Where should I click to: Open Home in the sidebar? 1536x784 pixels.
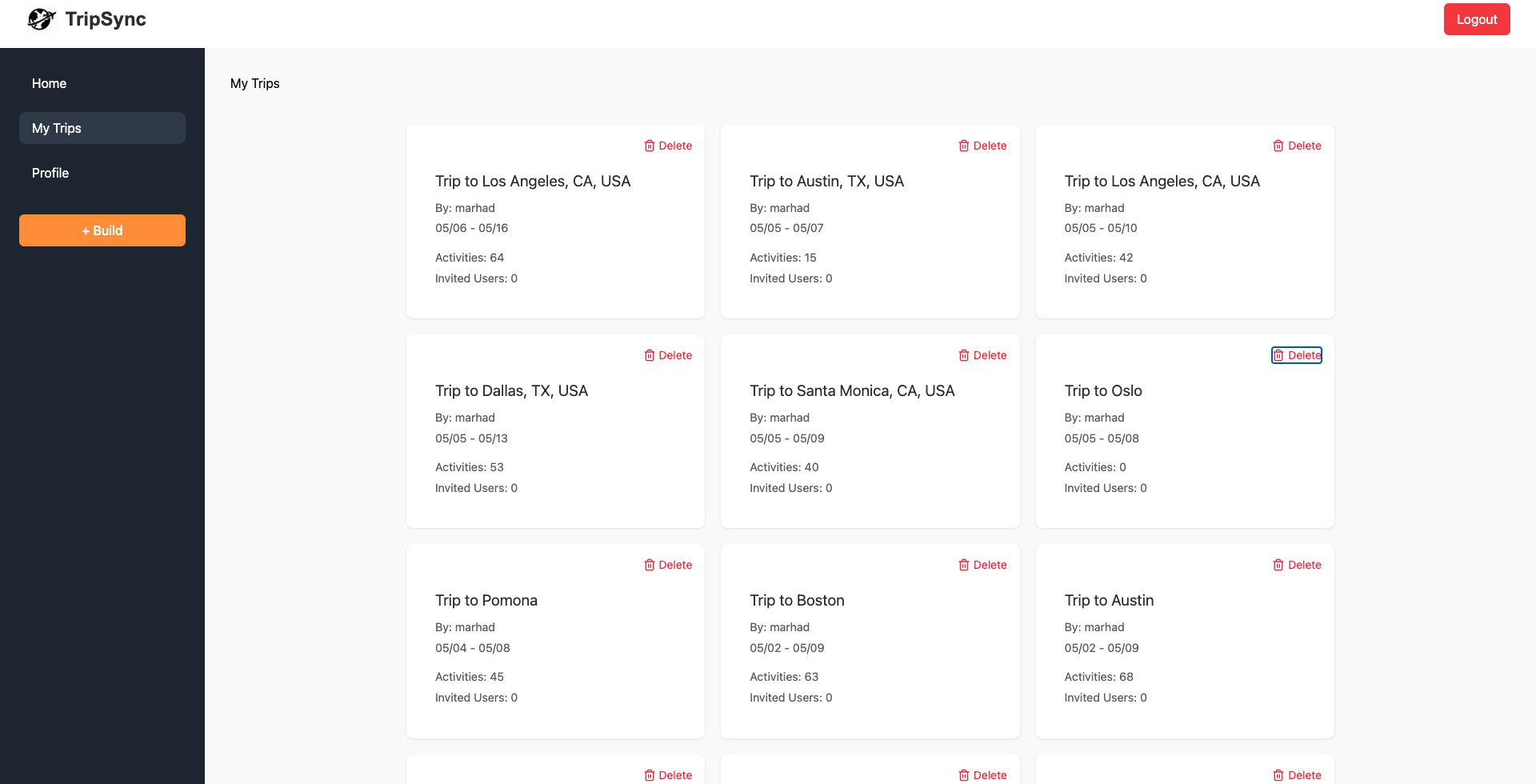click(49, 83)
